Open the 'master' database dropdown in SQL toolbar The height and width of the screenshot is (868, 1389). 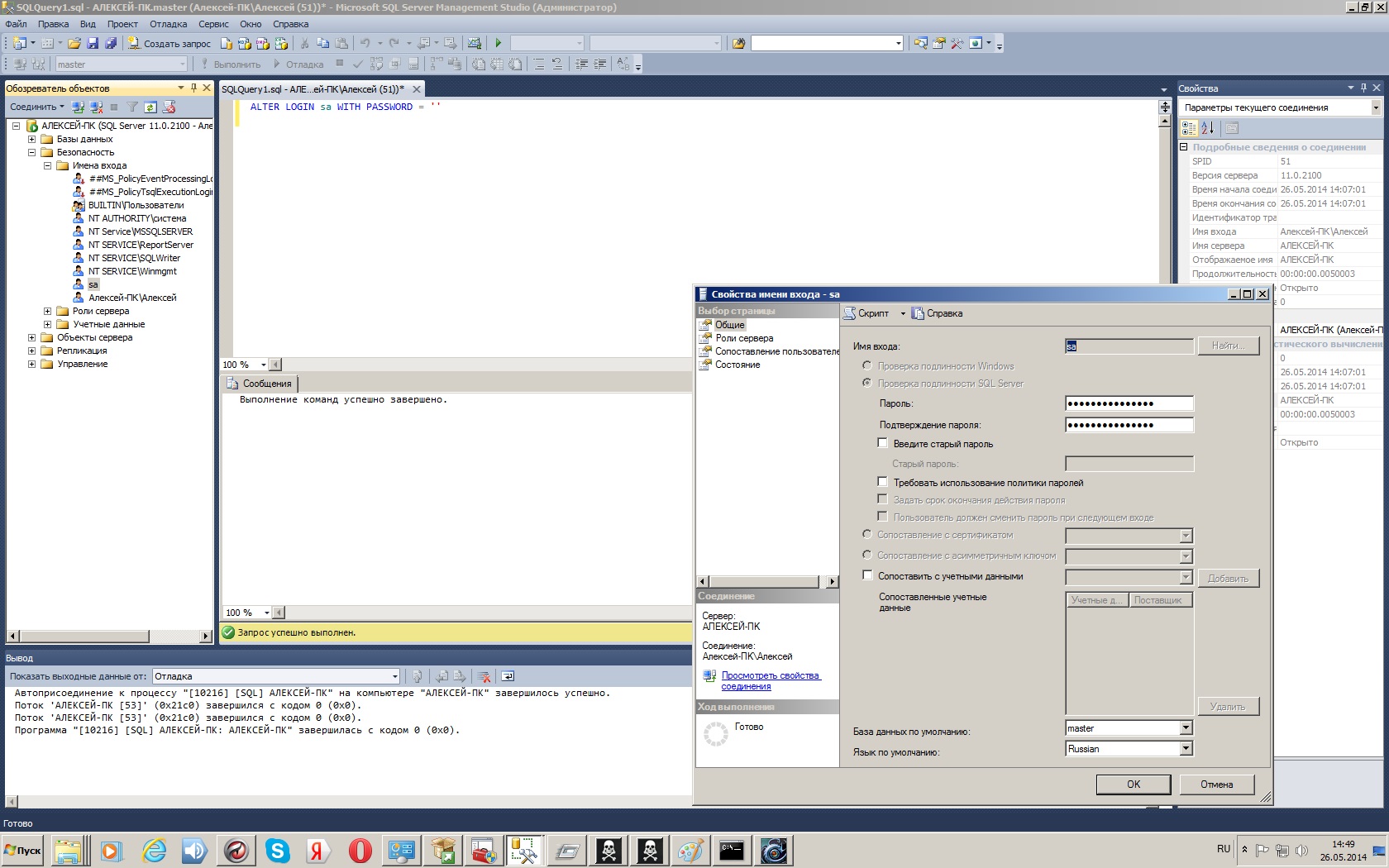[183, 64]
